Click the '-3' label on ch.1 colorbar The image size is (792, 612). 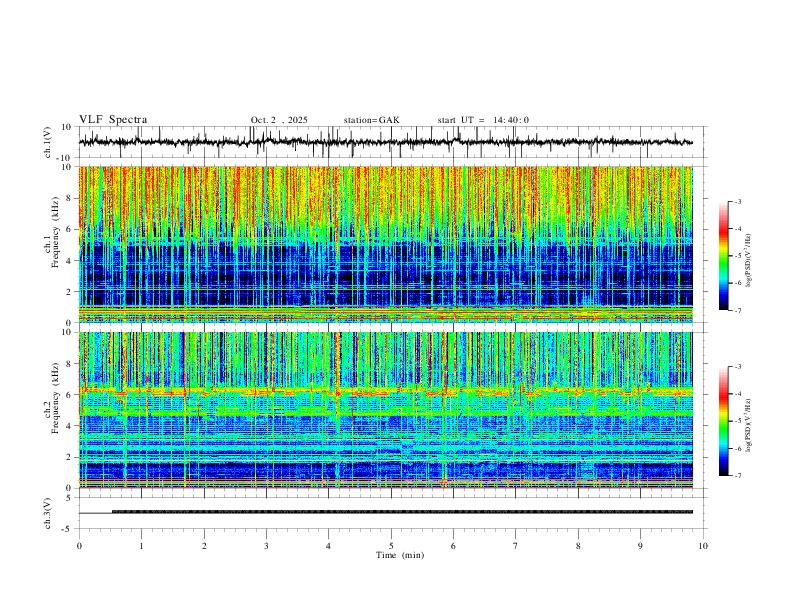tap(738, 201)
